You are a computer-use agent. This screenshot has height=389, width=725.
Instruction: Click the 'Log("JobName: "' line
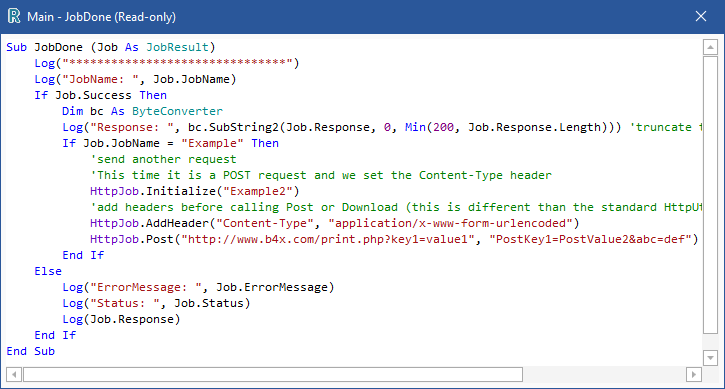click(x=135, y=79)
